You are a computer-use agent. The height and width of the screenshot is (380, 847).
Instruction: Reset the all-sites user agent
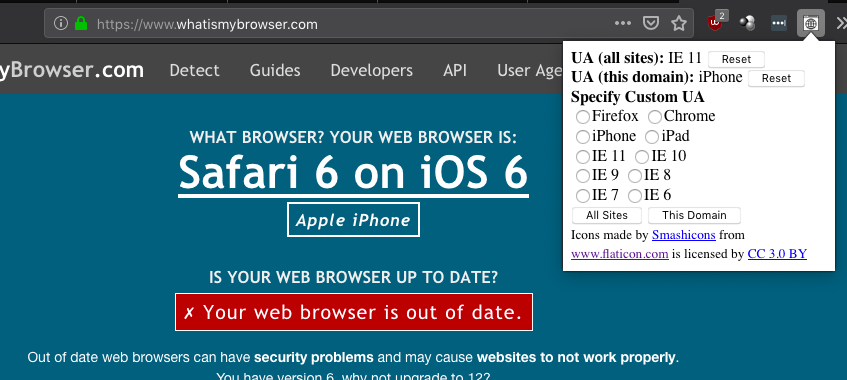[736, 59]
